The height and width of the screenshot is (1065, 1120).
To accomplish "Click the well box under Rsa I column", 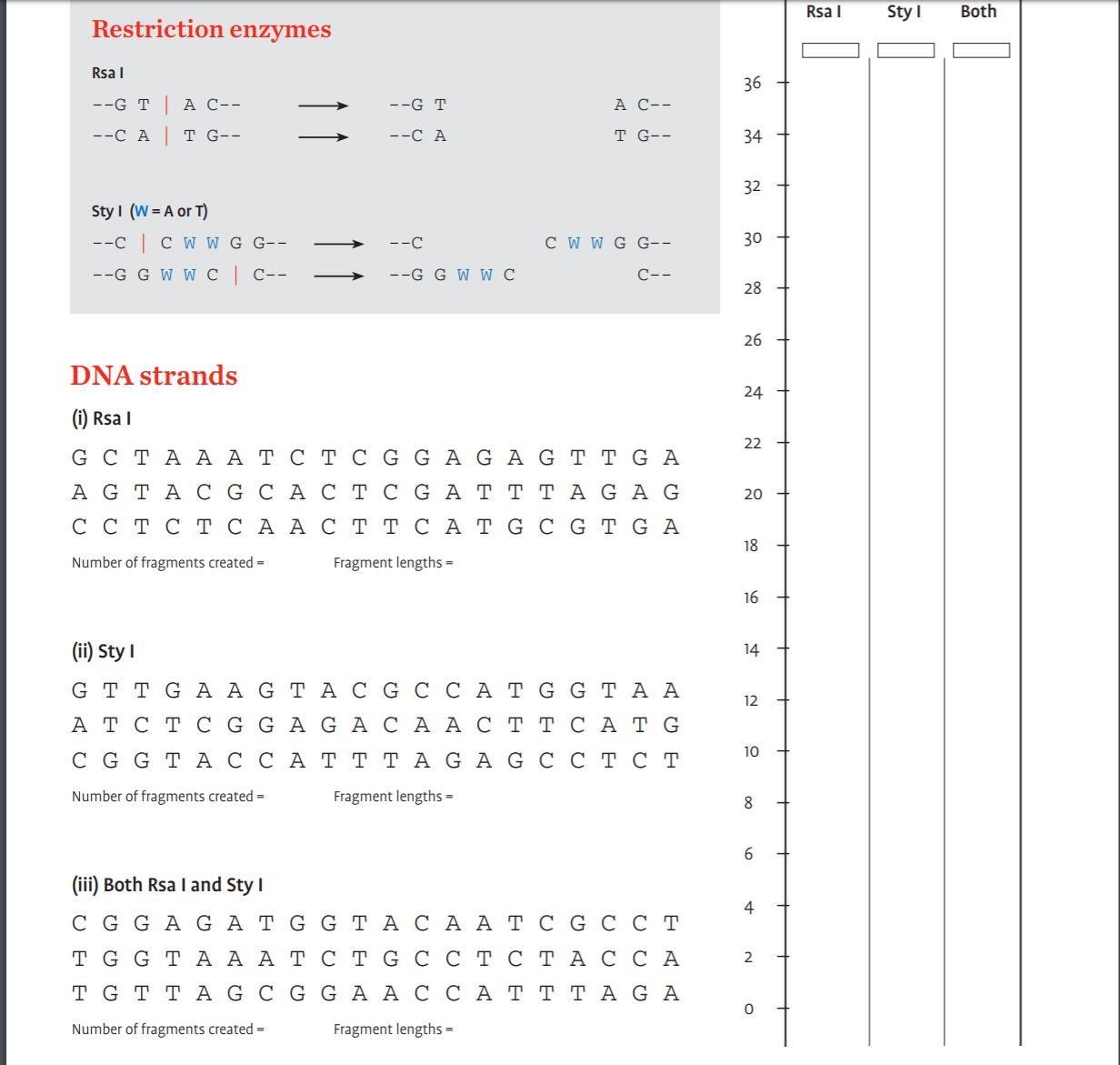I will pyautogui.click(x=830, y=51).
